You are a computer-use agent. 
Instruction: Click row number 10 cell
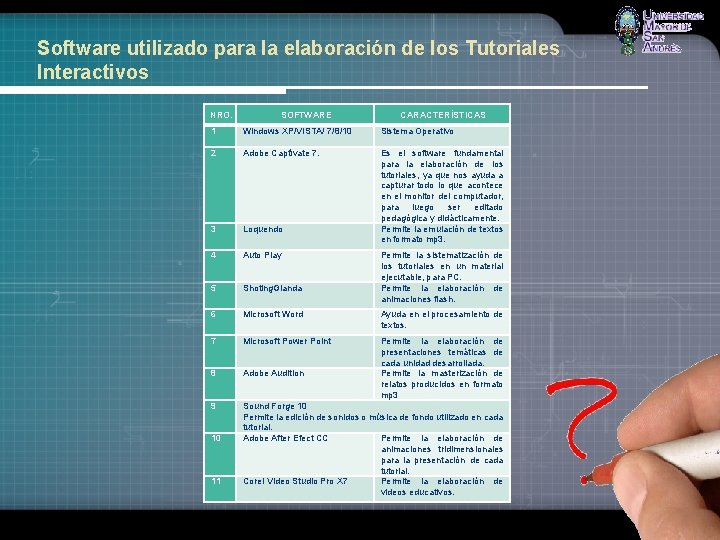tap(220, 455)
